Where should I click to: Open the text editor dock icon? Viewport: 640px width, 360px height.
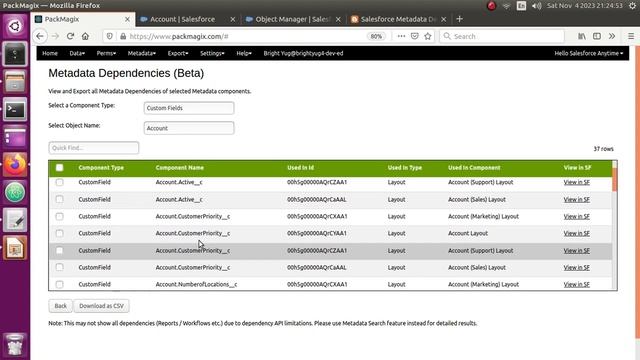tap(15, 220)
